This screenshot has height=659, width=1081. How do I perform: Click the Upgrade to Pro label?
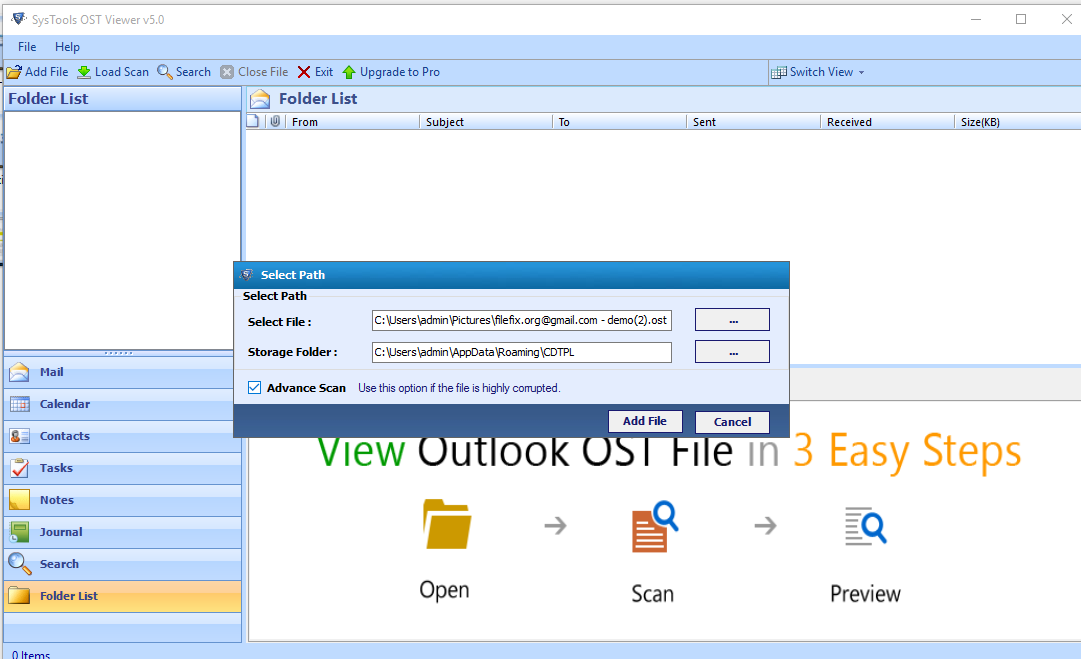(400, 72)
